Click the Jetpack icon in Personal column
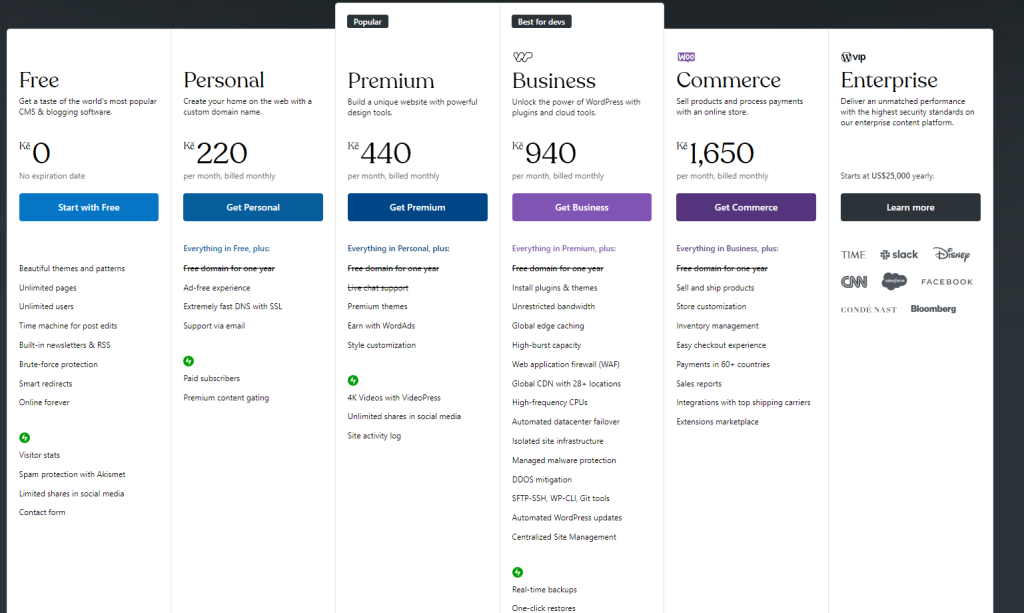The height and width of the screenshot is (613, 1024). [x=188, y=361]
